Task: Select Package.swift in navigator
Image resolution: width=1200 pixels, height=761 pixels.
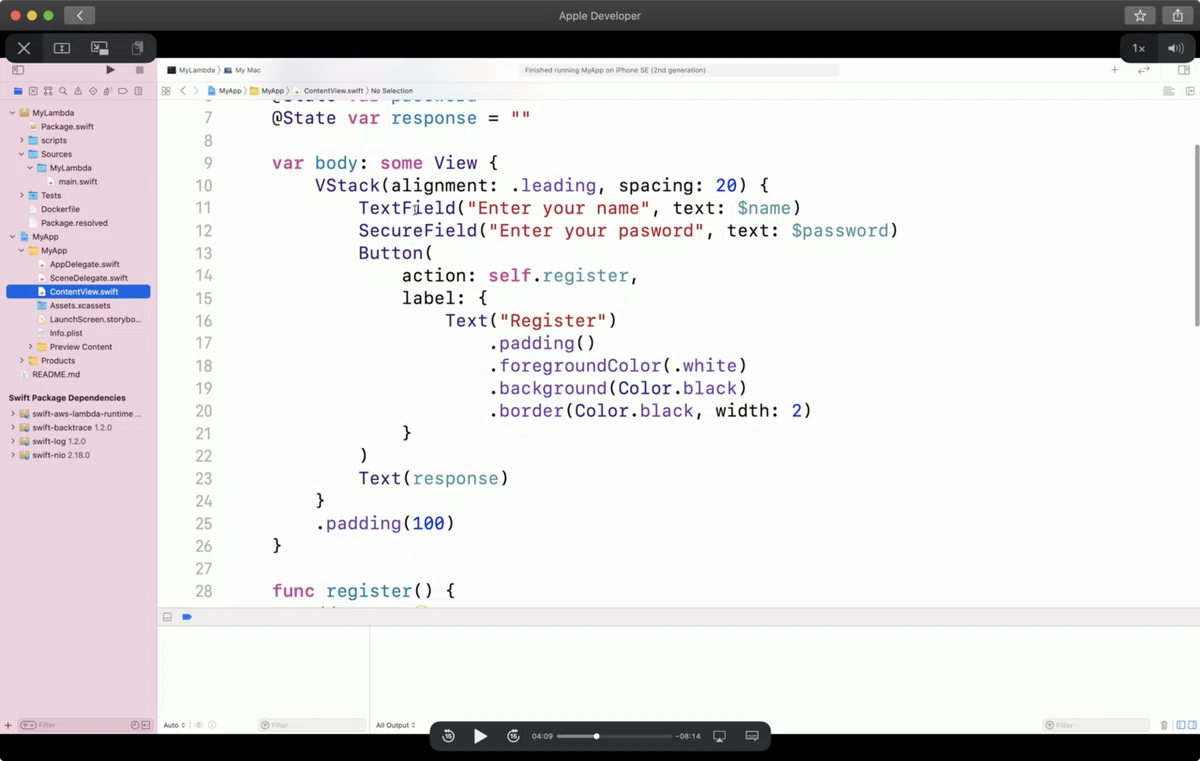Action: tap(66, 127)
